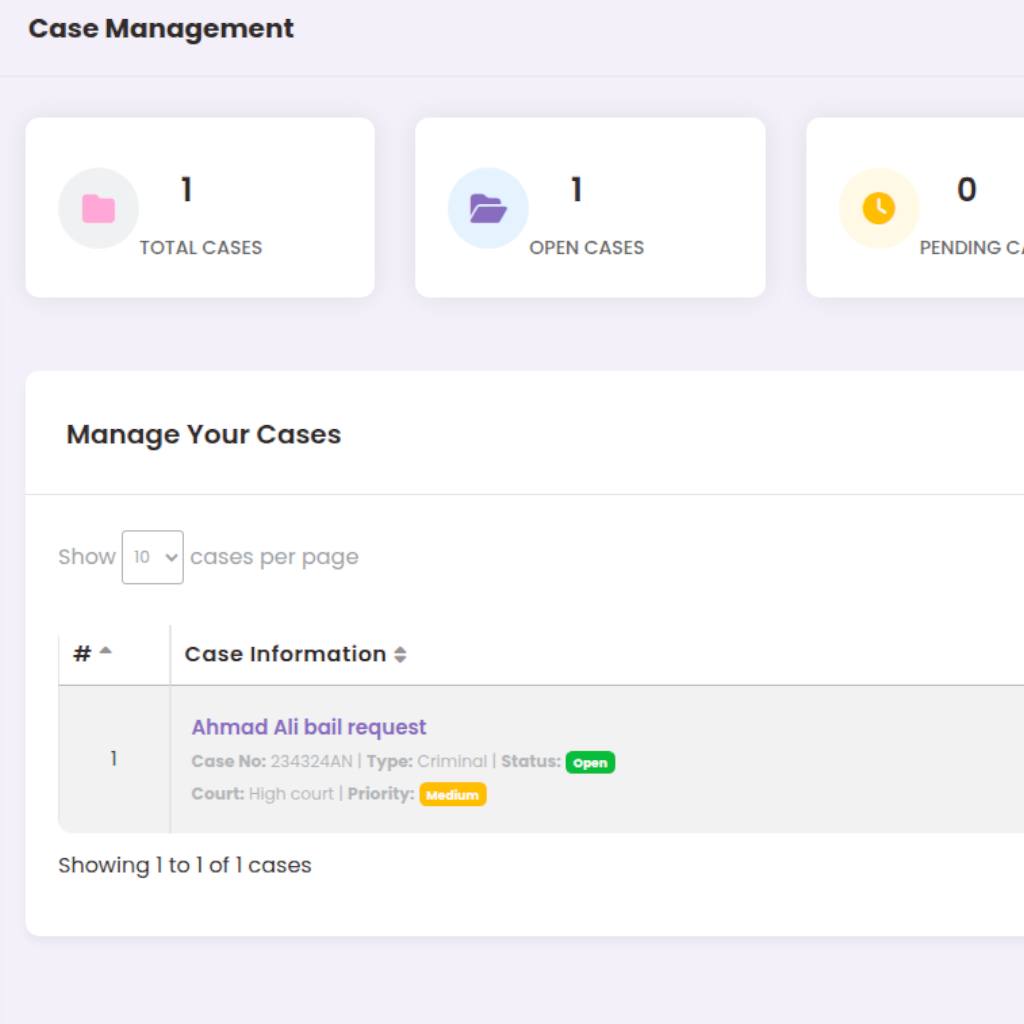
Task: Select the Open Cases stat card label
Action: pyautogui.click(x=586, y=248)
